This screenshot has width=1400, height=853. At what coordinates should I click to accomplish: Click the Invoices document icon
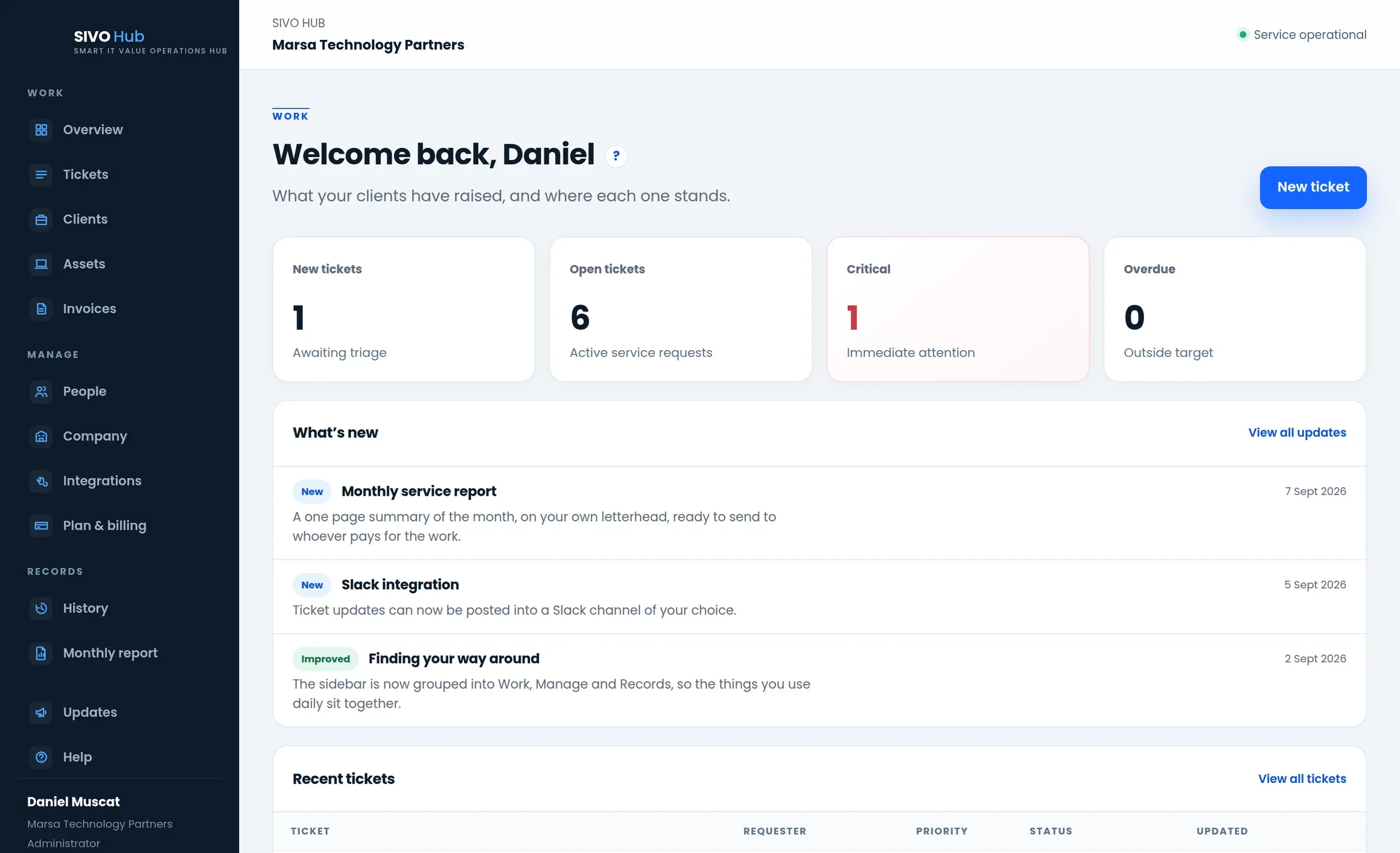[x=41, y=308]
